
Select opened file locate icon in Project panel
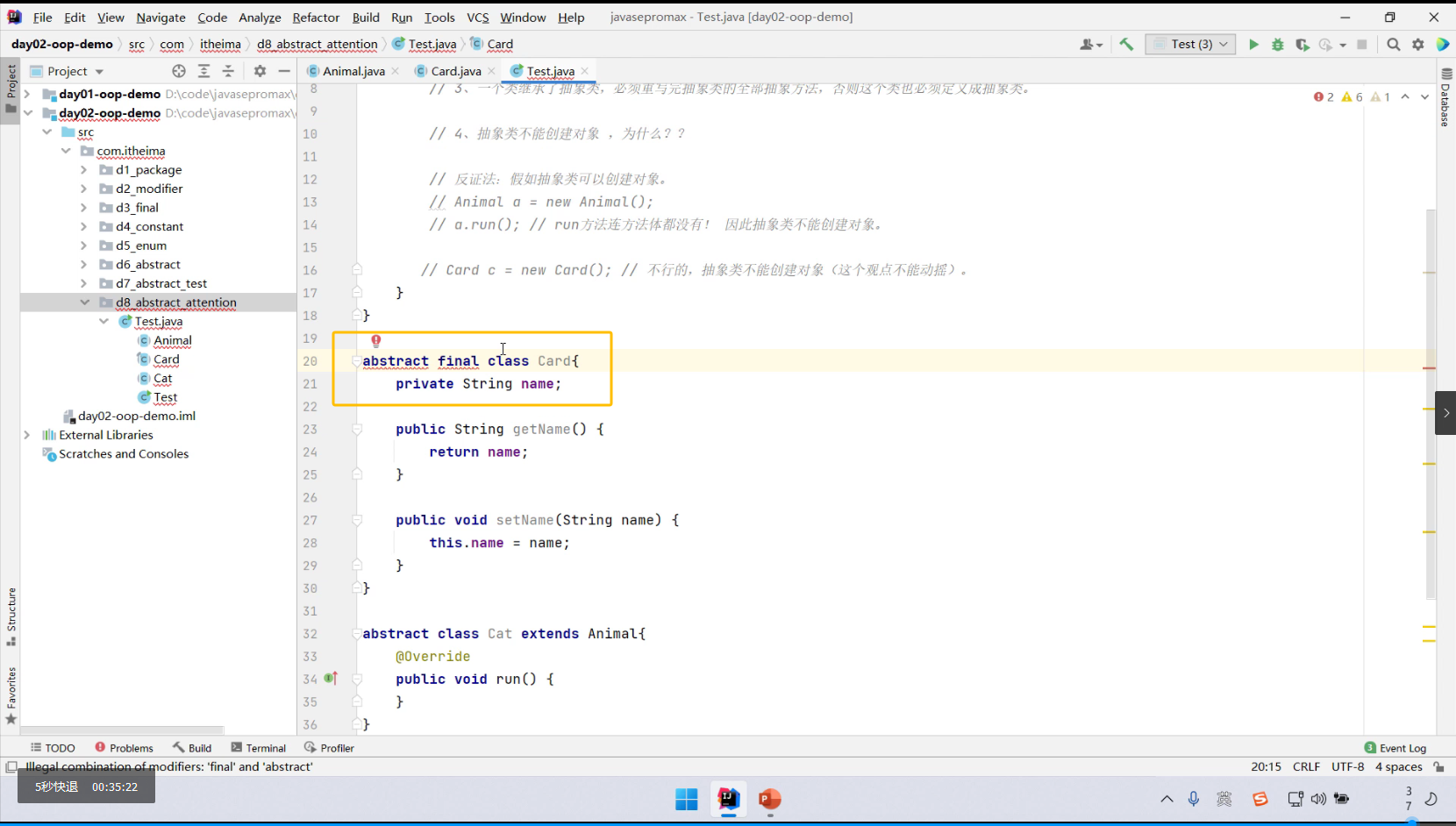[179, 71]
